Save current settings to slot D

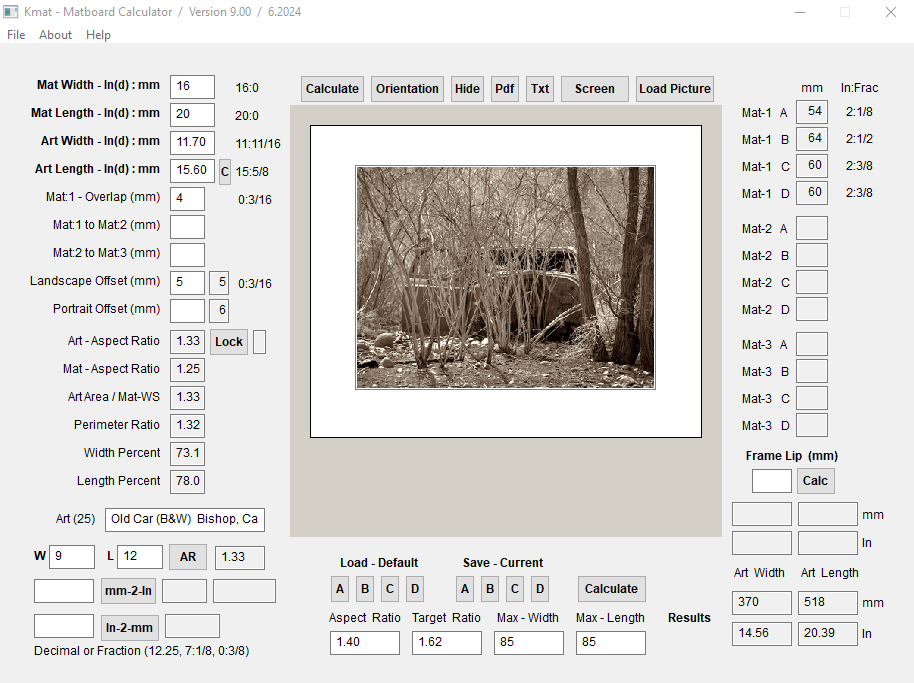coord(540,589)
